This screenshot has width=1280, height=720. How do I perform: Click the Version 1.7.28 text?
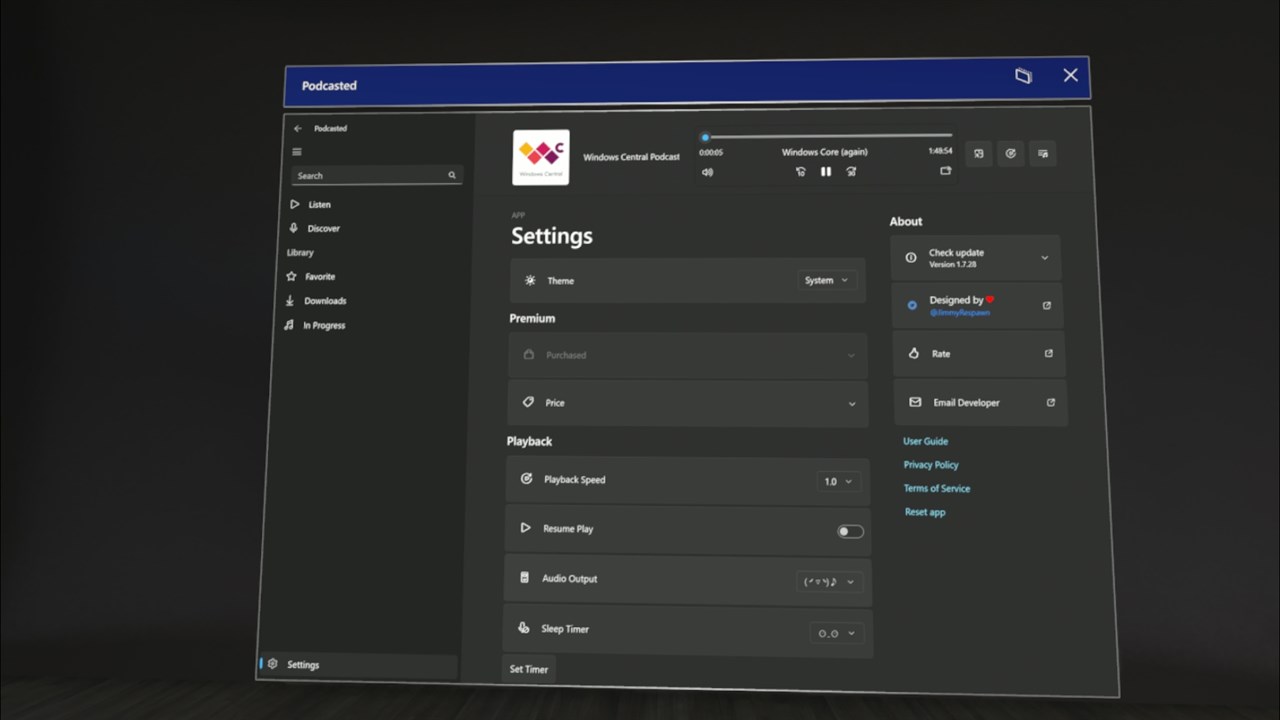953,264
